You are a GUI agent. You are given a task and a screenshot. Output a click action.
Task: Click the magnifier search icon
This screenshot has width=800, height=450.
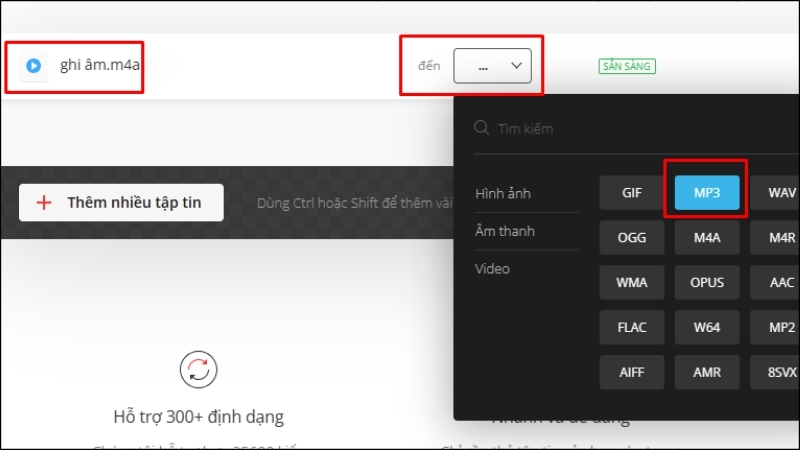[x=482, y=128]
